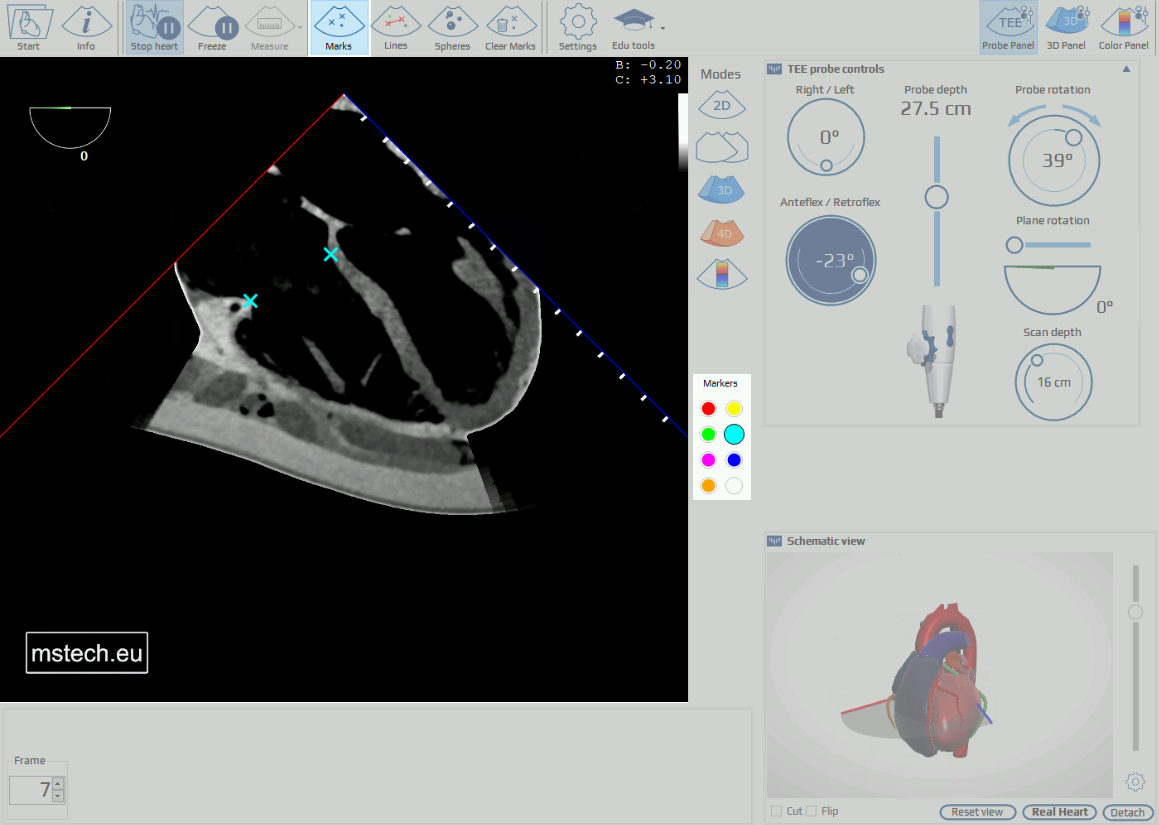
Task: Click the Start icon in toolbar
Action: pyautogui.click(x=29, y=27)
